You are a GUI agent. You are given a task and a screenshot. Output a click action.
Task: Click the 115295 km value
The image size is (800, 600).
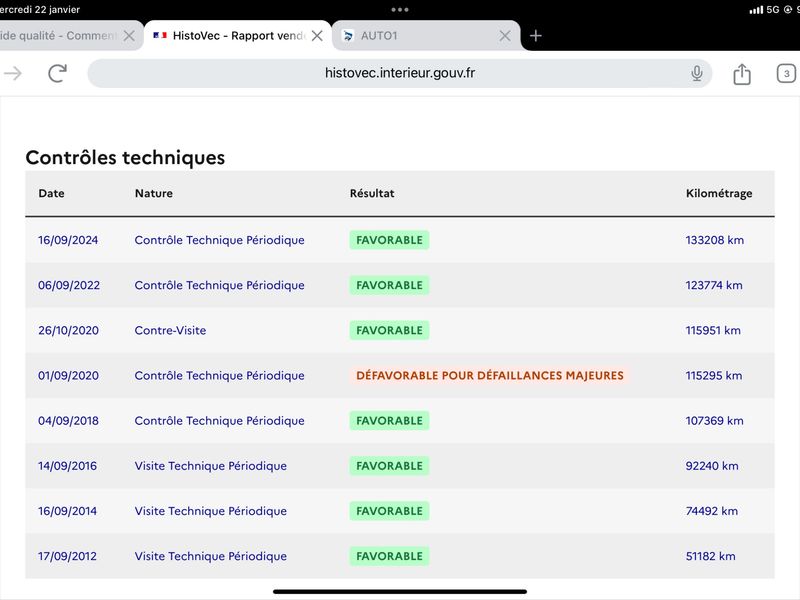point(714,376)
